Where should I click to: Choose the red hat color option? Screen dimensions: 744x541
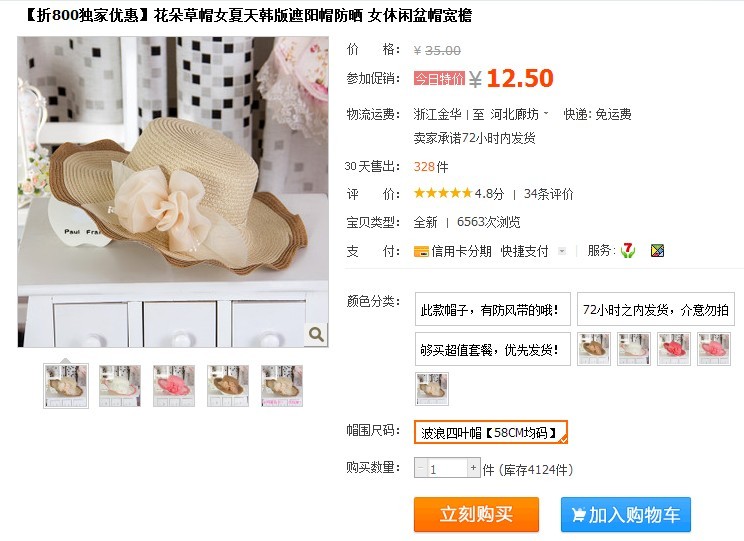(673, 349)
